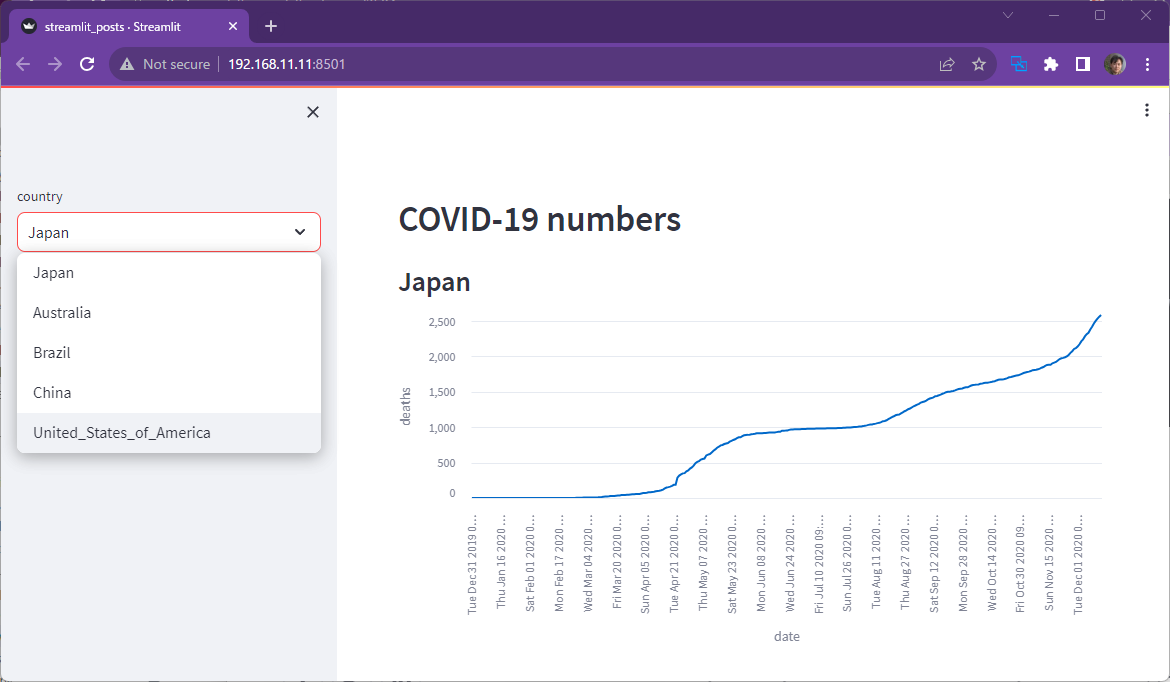Close the sidebar with the X
Screen dimensions: 1170x682
tap(312, 111)
